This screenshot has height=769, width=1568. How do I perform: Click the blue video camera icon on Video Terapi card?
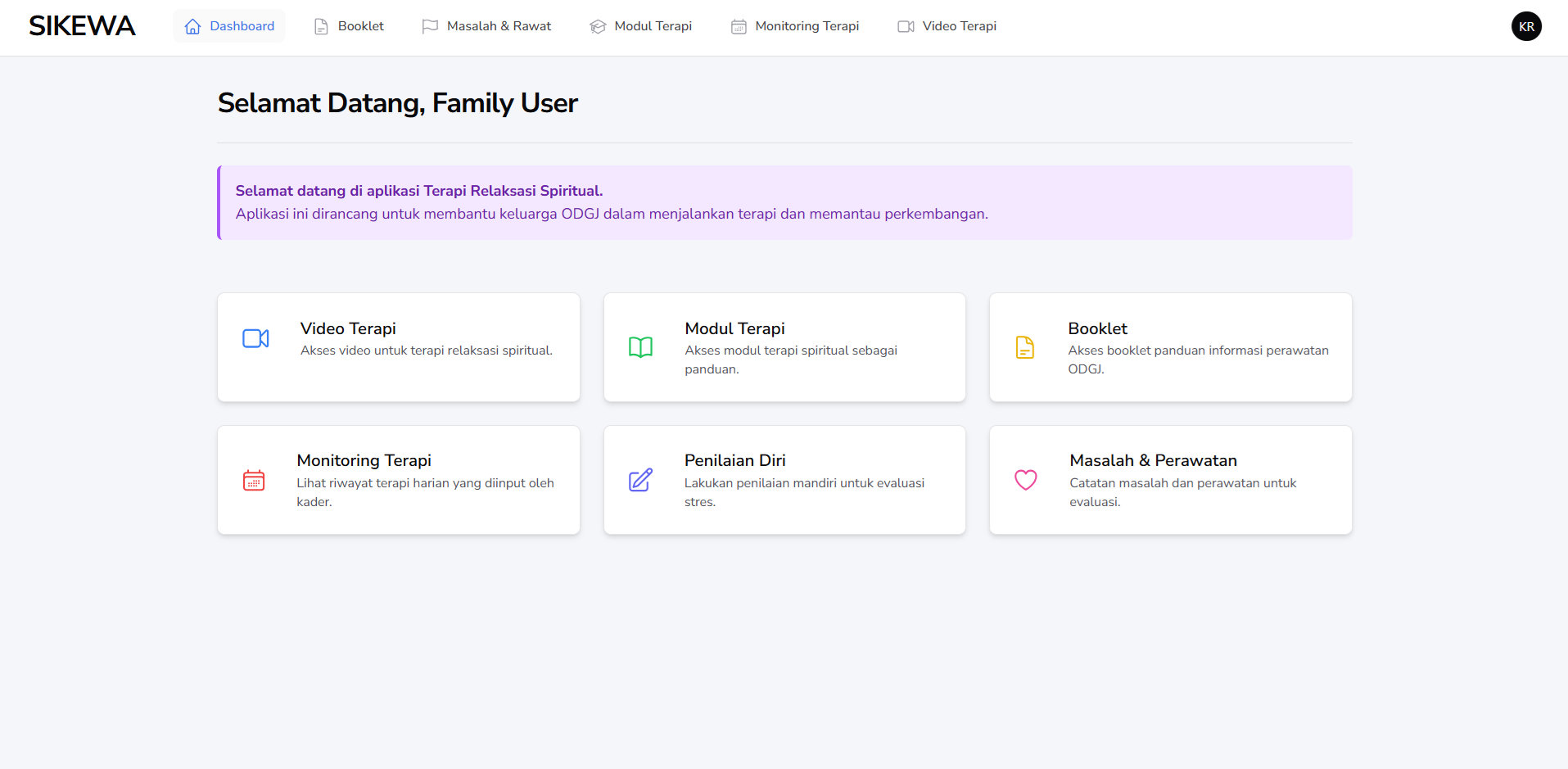(x=255, y=338)
